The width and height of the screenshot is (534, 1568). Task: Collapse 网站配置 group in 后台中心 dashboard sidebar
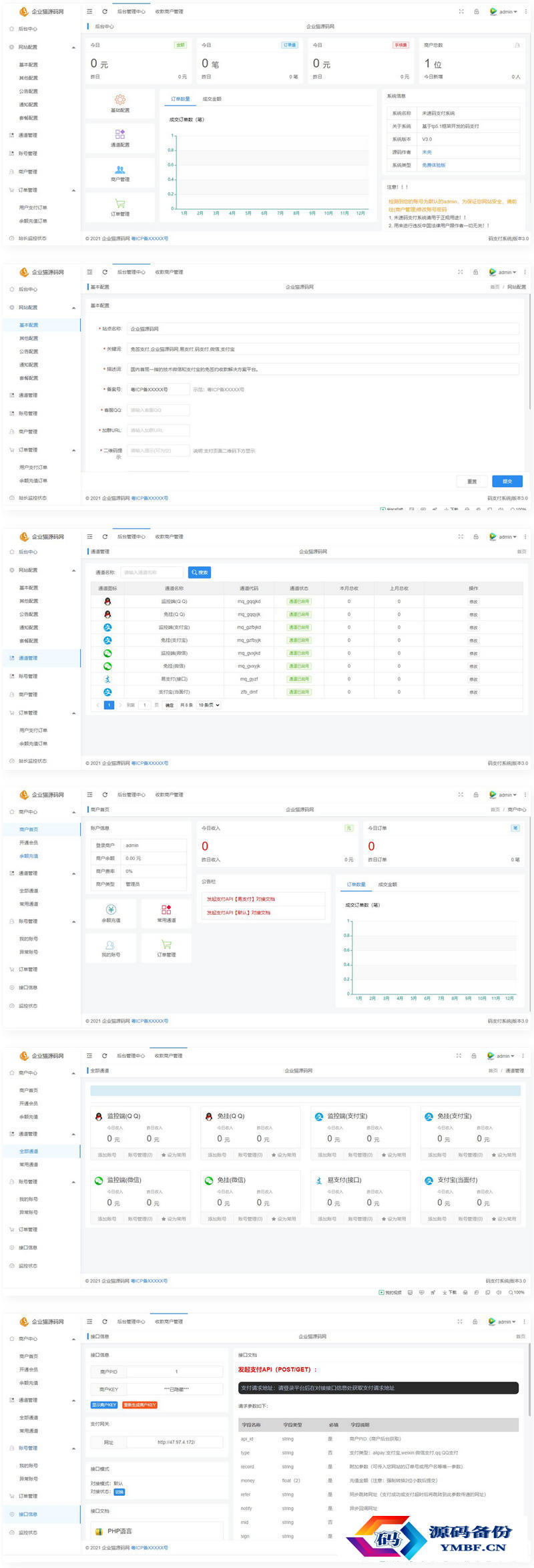coord(73,47)
